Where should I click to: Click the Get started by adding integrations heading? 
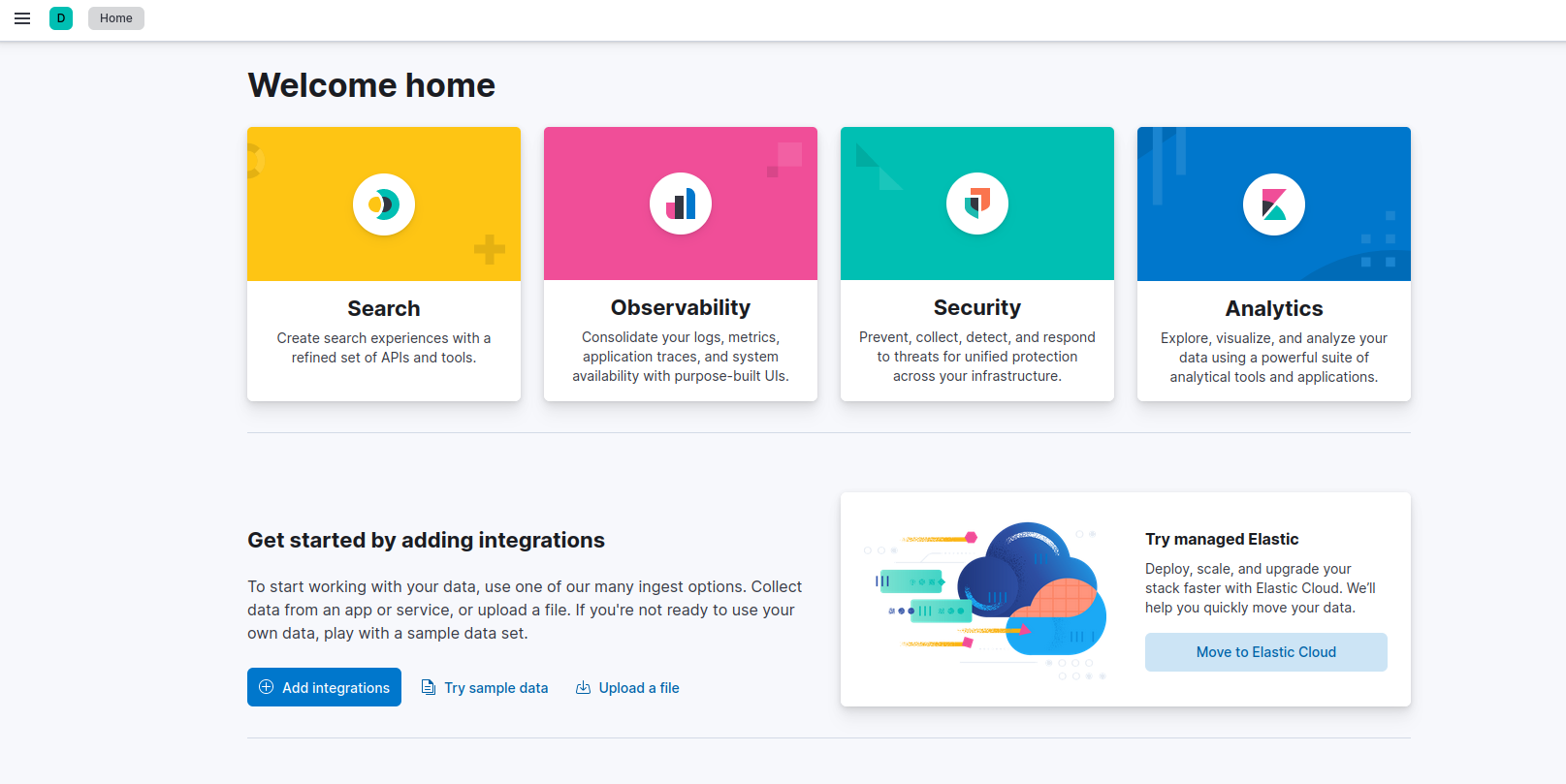click(426, 540)
